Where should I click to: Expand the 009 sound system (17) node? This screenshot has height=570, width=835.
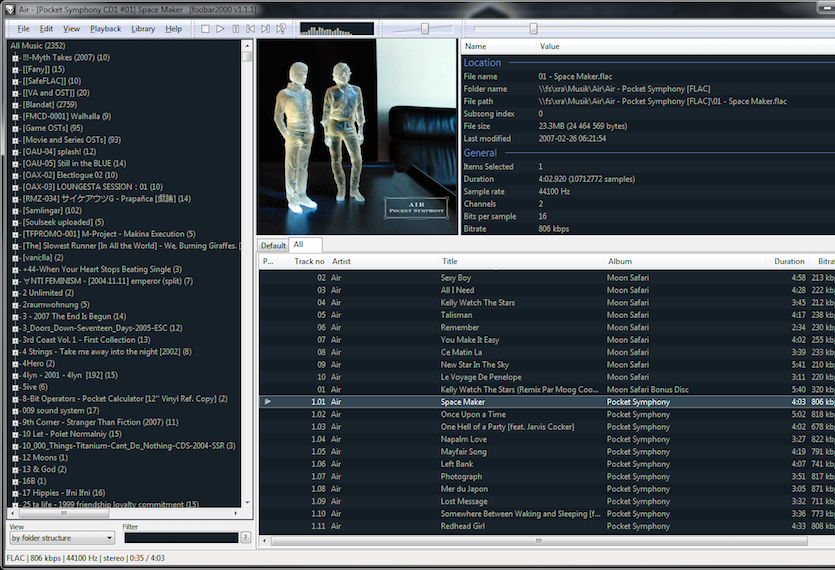(x=15, y=411)
